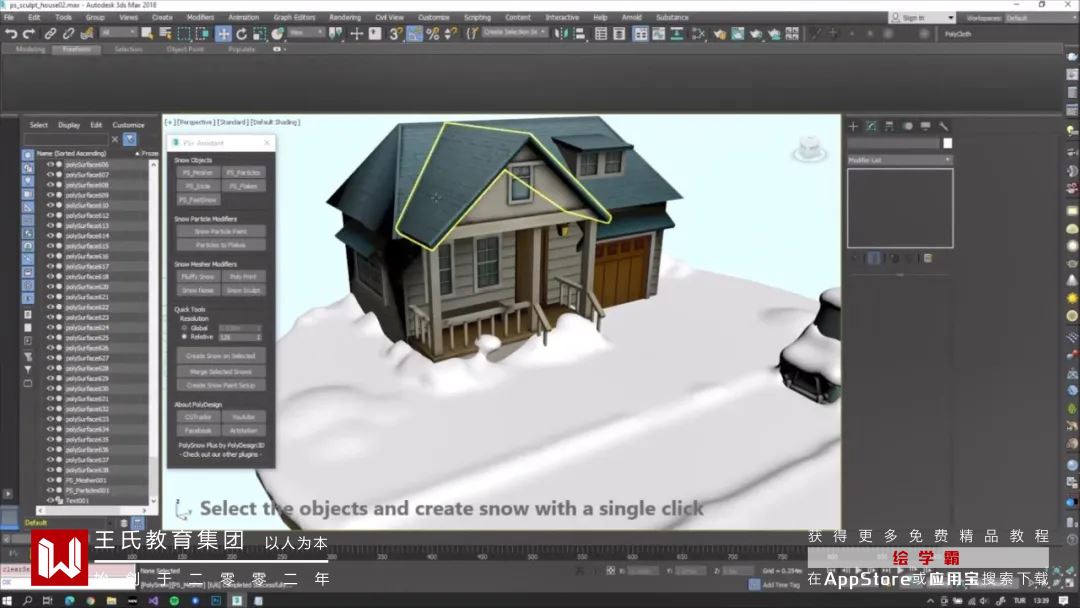Viewport: 1080px width, 608px height.
Task: Click the Create Snow on Selected button
Action: pyautogui.click(x=221, y=356)
